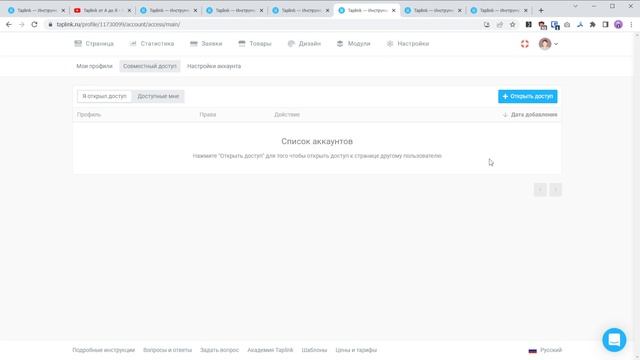The image size is (640, 360).
Task: Close the YouTube browser tab
Action: coord(129,10)
